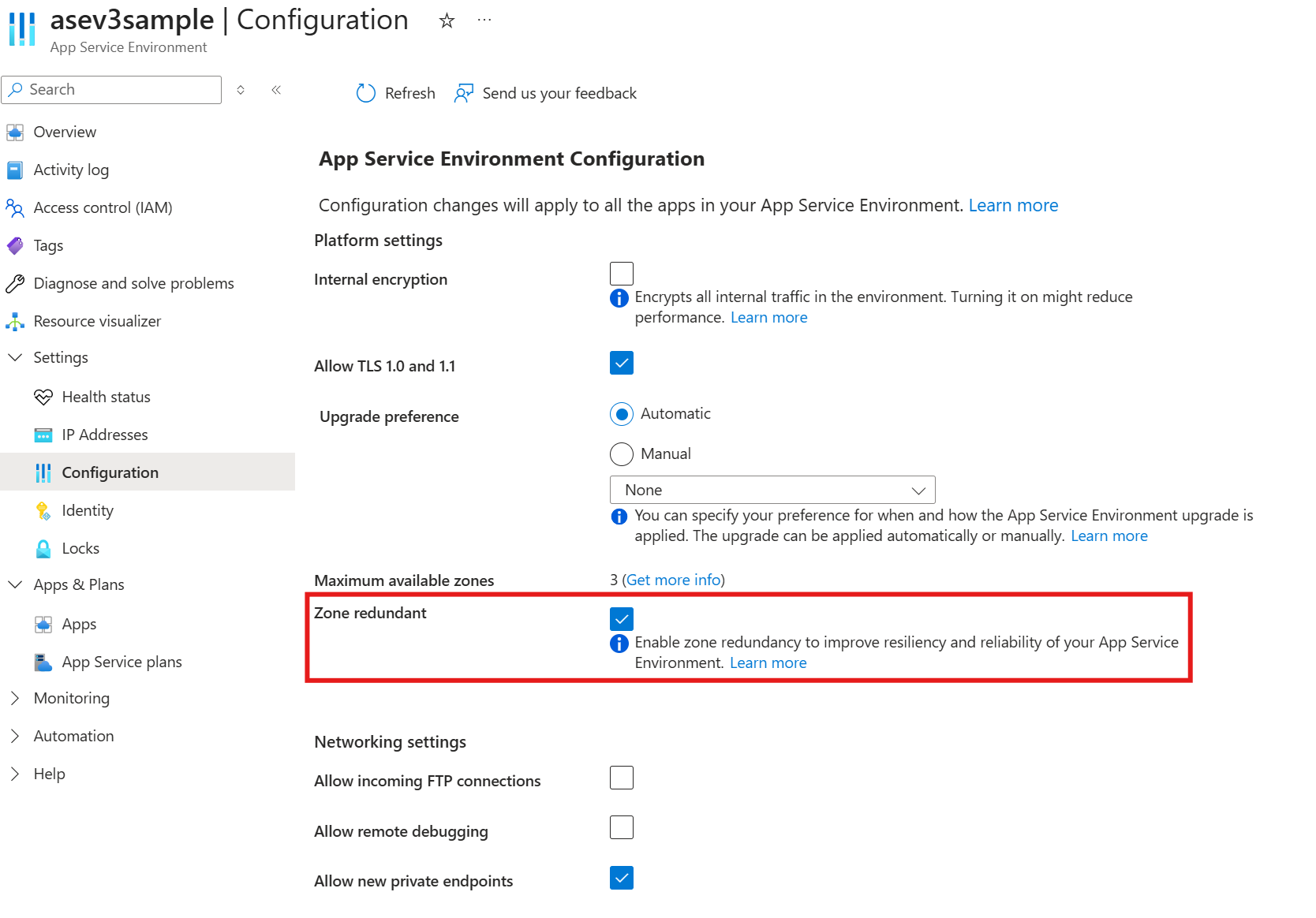Disable the Zone redundant checkbox
Screen dimensions: 1316x918
pyautogui.click(x=621, y=618)
